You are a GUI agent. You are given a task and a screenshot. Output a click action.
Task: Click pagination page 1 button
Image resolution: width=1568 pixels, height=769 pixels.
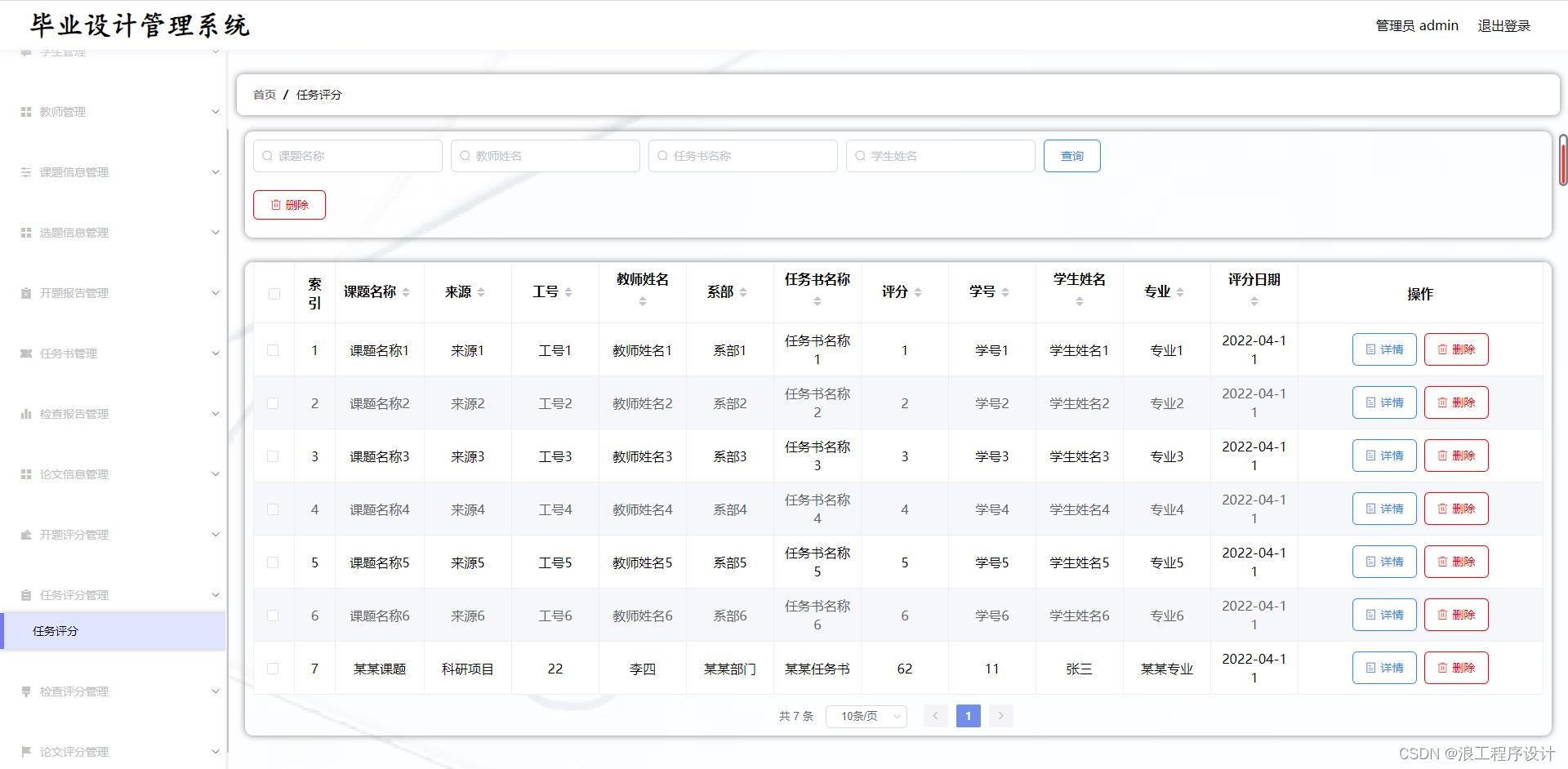(968, 716)
